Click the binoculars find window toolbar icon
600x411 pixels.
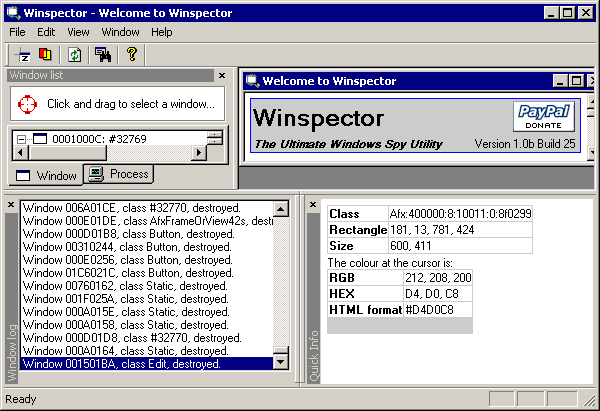pyautogui.click(x=103, y=55)
